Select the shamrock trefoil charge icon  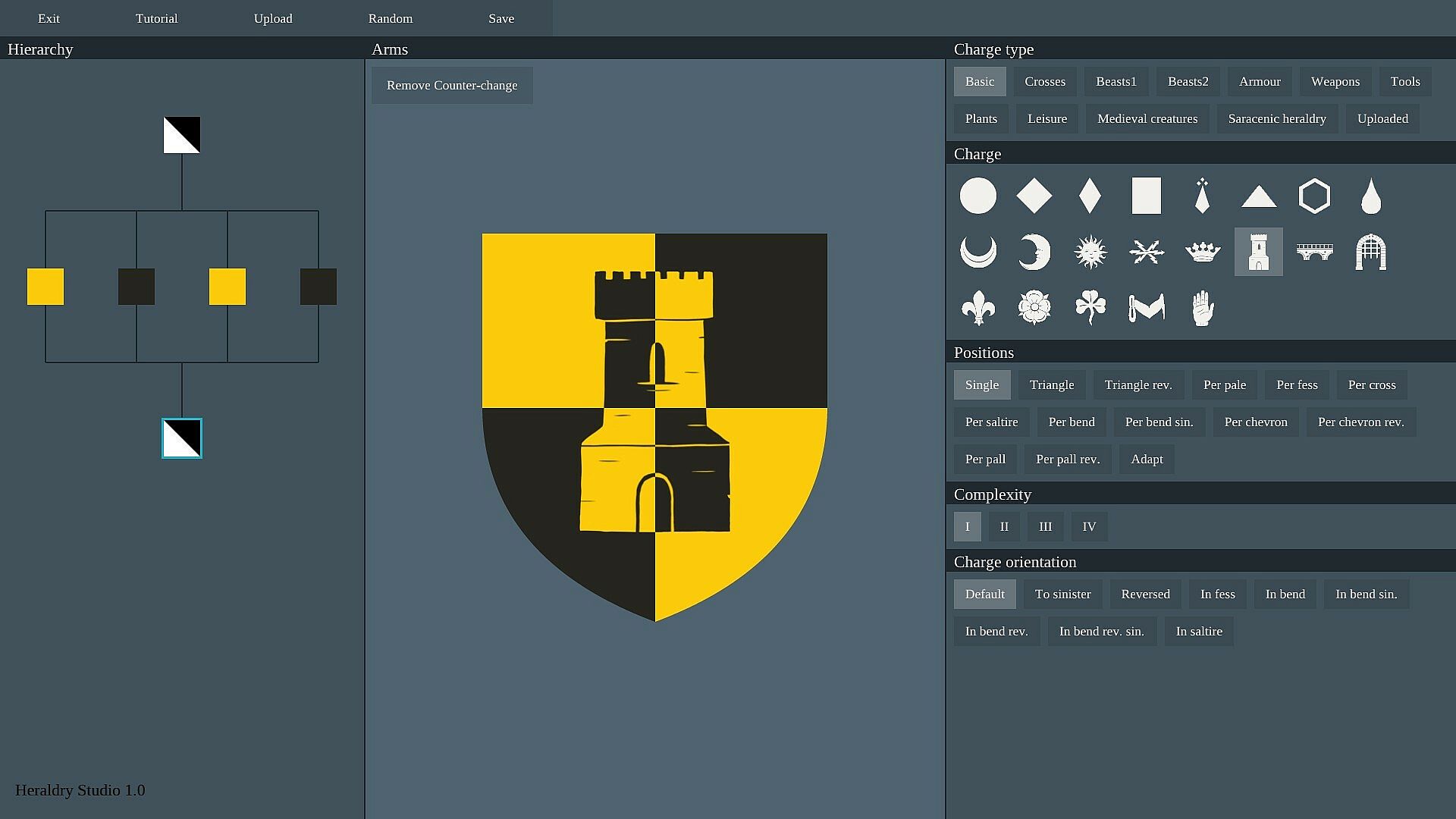click(x=1090, y=308)
